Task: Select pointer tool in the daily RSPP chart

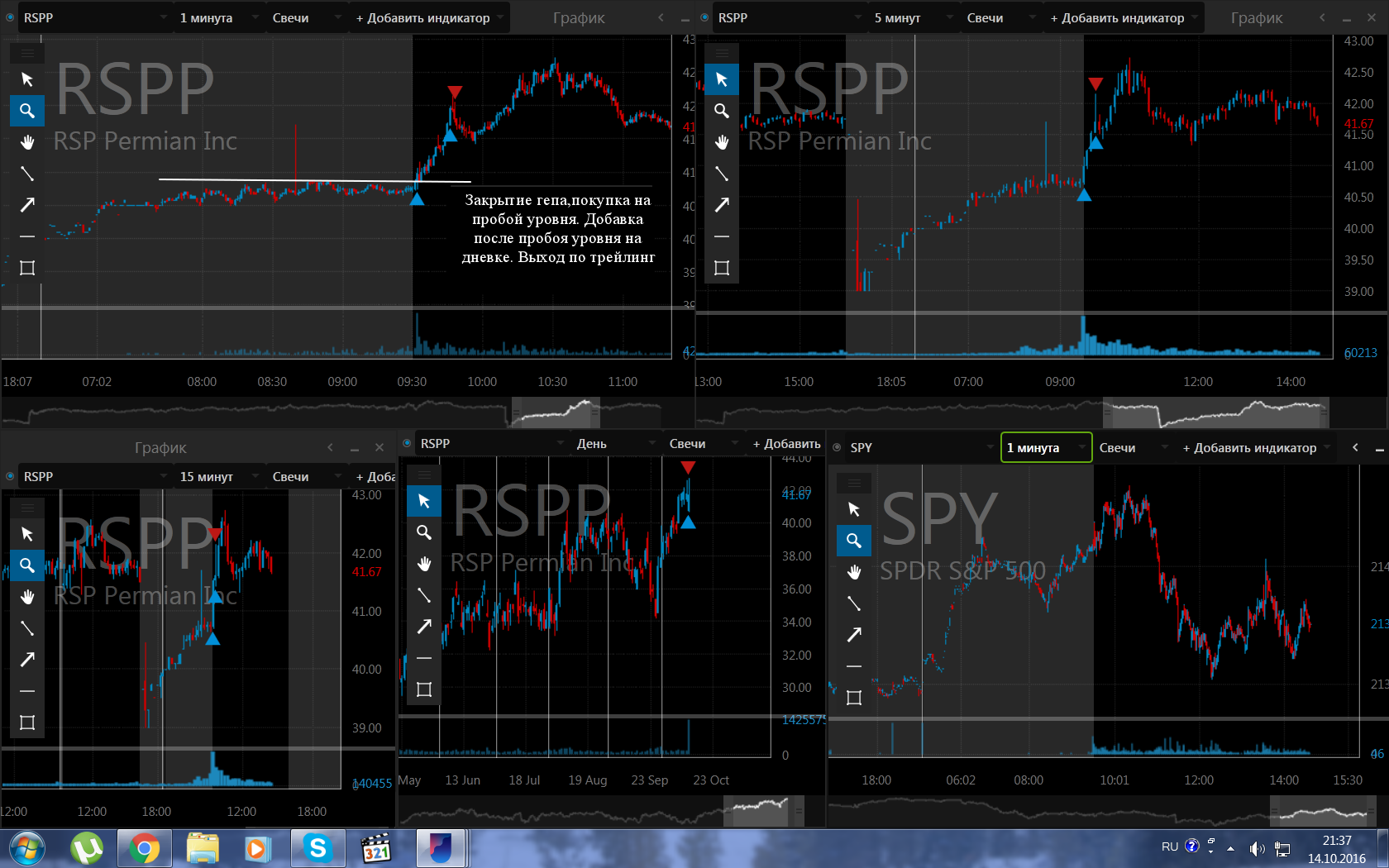Action: tap(424, 501)
